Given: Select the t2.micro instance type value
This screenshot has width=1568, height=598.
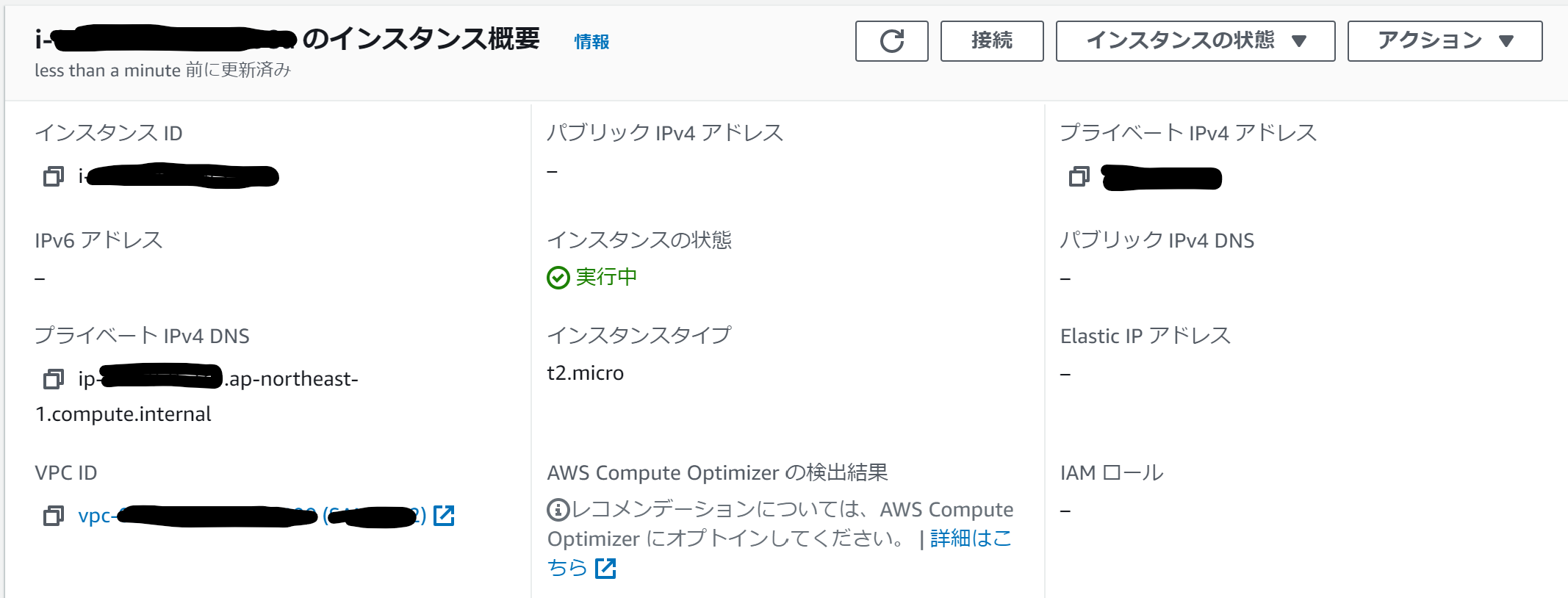Looking at the screenshot, I should (586, 373).
